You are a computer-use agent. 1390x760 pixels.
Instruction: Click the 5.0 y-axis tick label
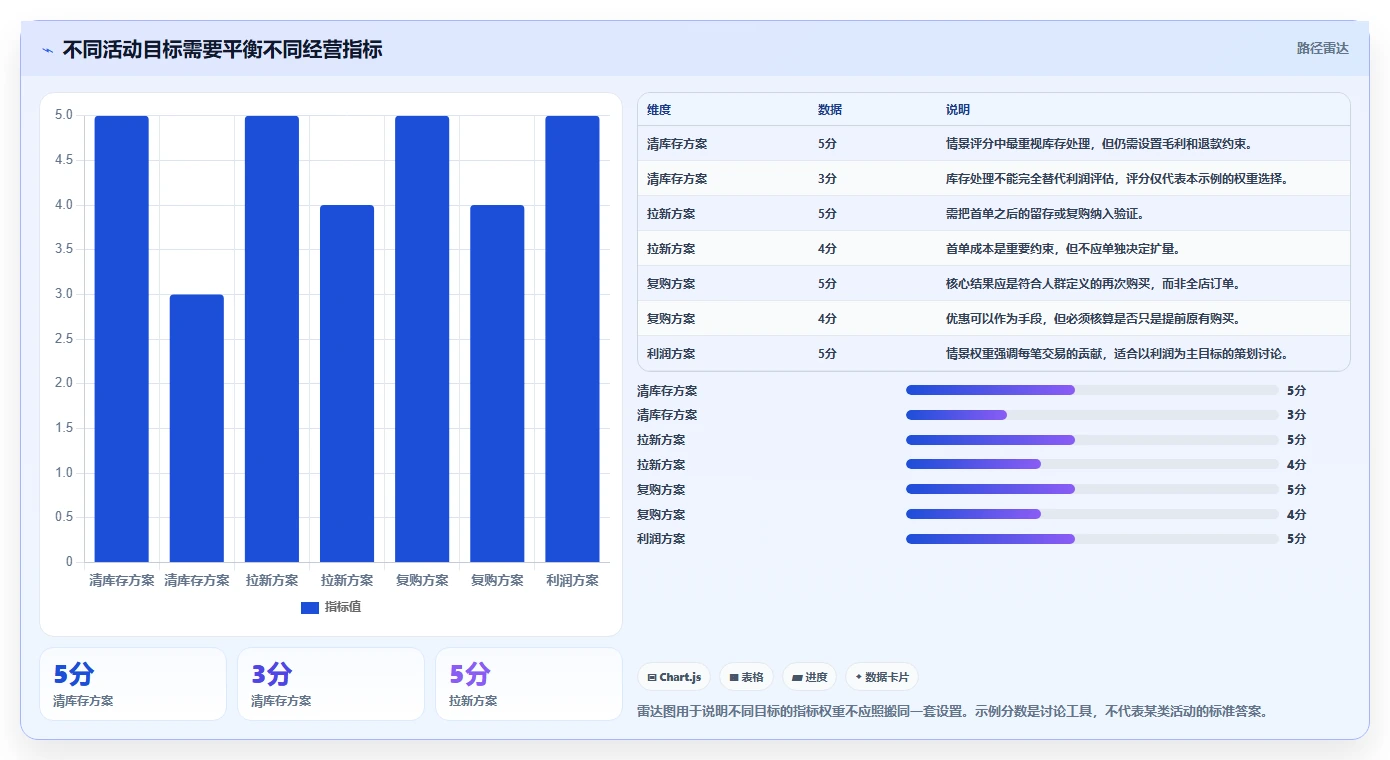[64, 115]
